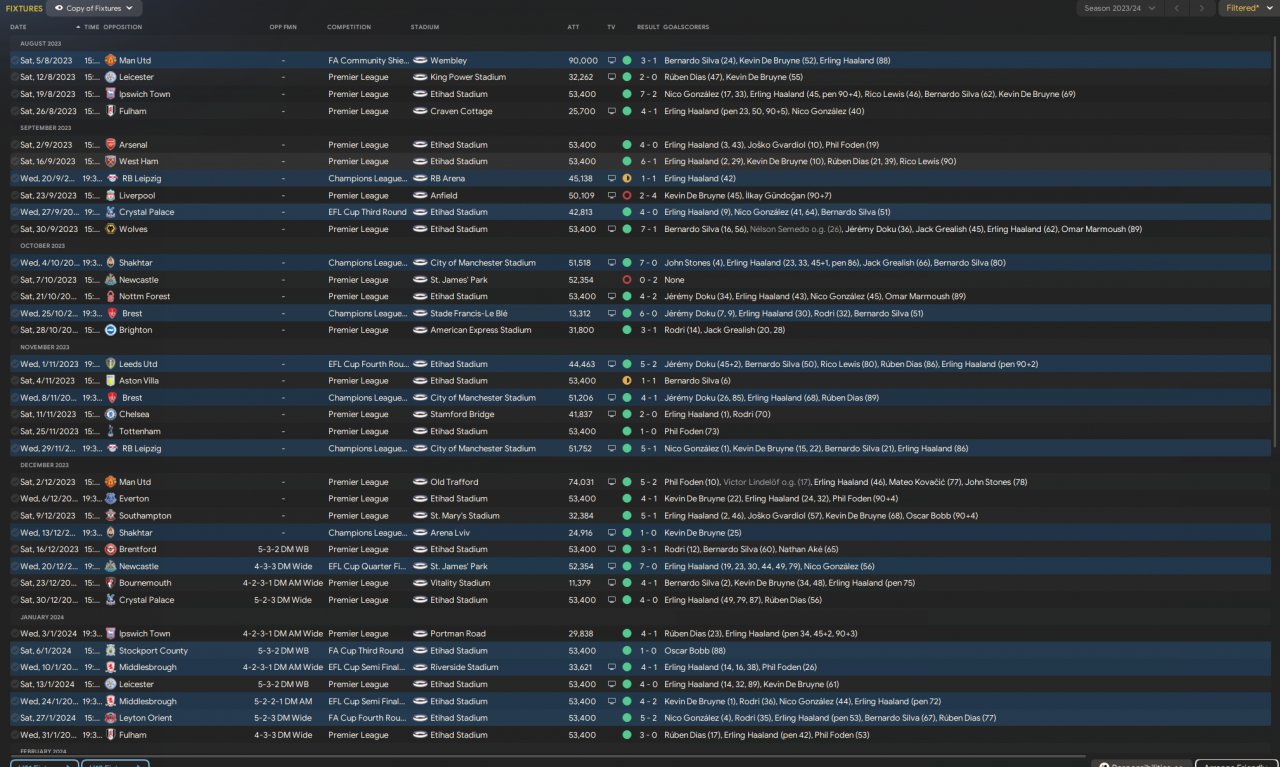1280x767 pixels.
Task: Click the 74,031 attendance value
Action: click(x=580, y=482)
